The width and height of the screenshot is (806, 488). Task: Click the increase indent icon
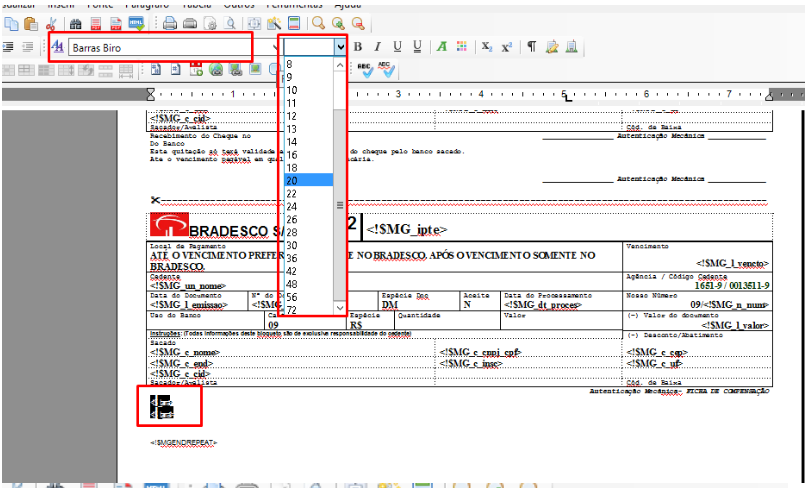click(8, 47)
